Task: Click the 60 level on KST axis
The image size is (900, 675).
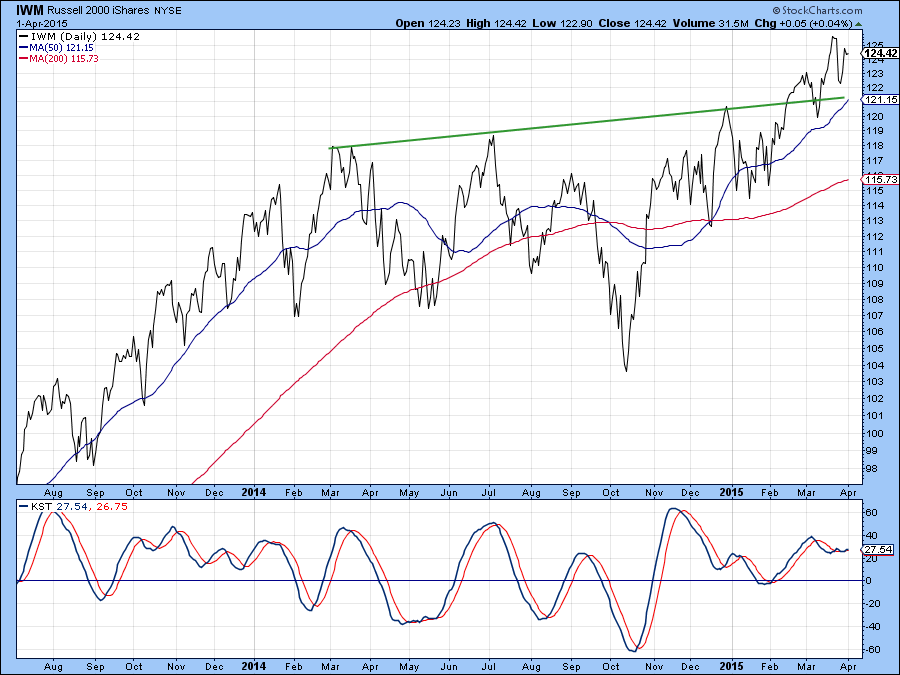Action: pos(871,512)
